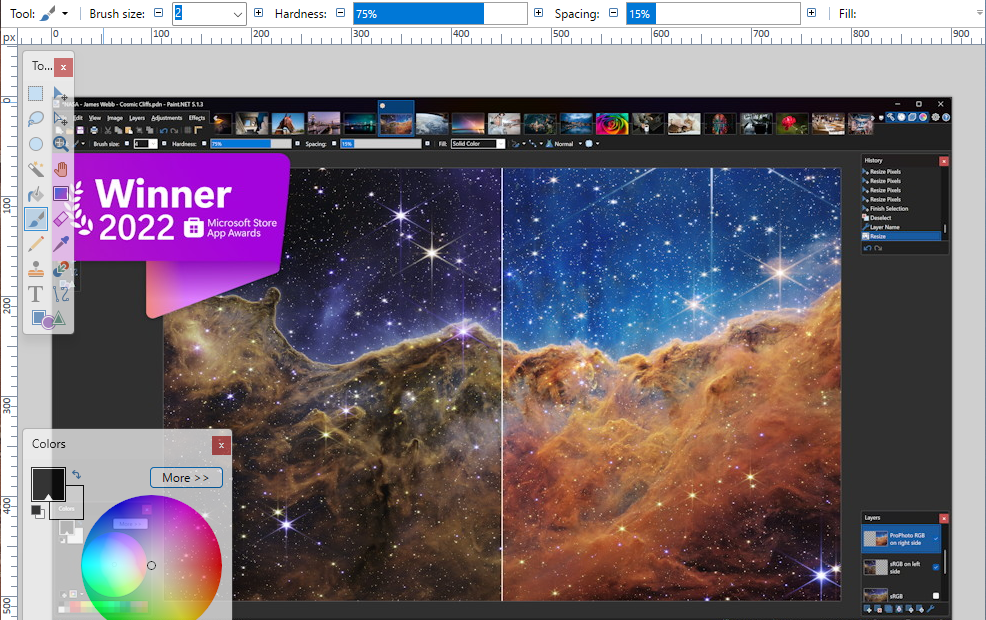The height and width of the screenshot is (620, 986).
Task: Select highlighted 'Resize' entry in pictured History
Action: click(902, 236)
